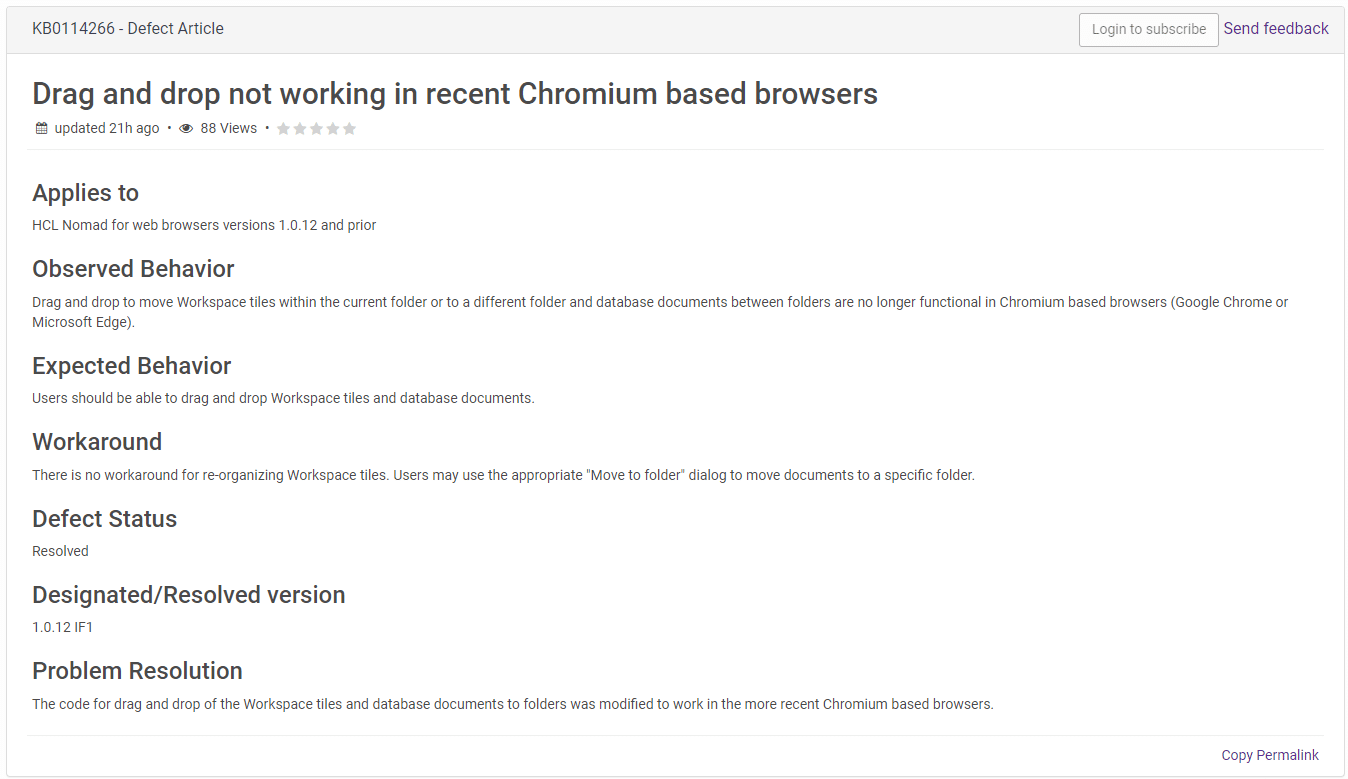Select the Observed Behavior heading
The width and height of the screenshot is (1348, 779).
click(x=133, y=269)
